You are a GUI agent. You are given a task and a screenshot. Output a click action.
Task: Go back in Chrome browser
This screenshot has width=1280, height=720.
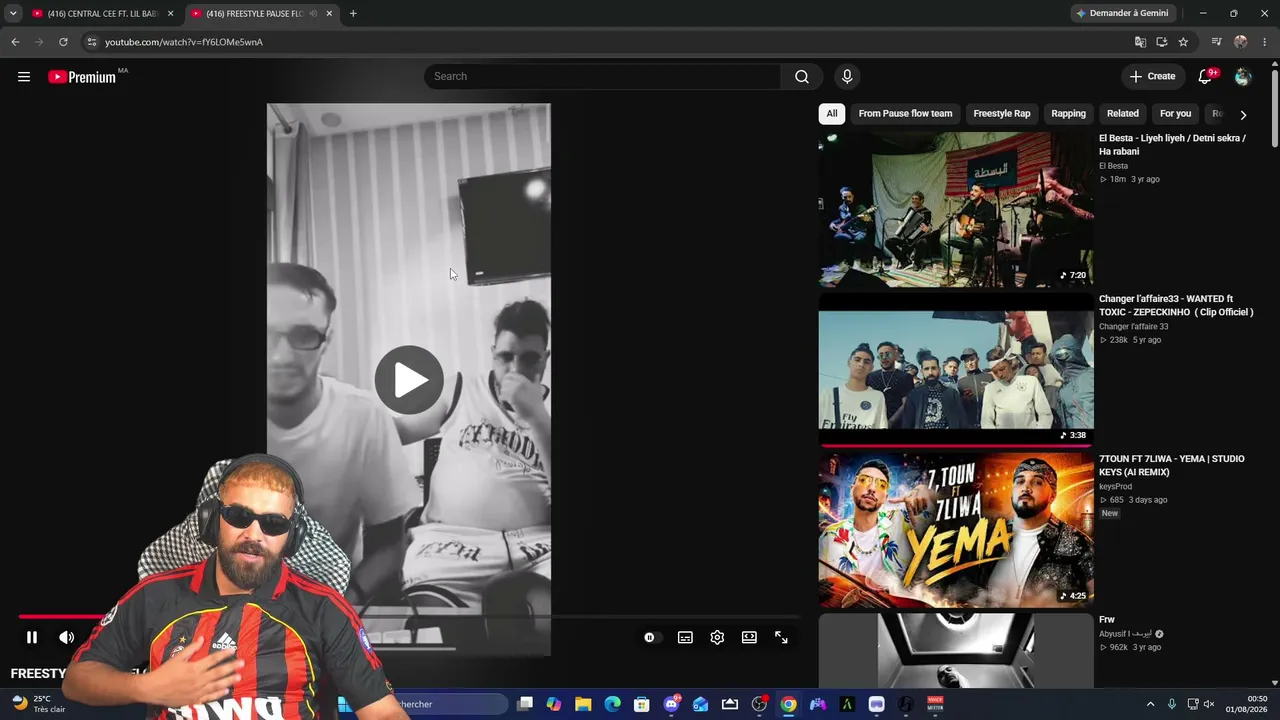pyautogui.click(x=15, y=42)
